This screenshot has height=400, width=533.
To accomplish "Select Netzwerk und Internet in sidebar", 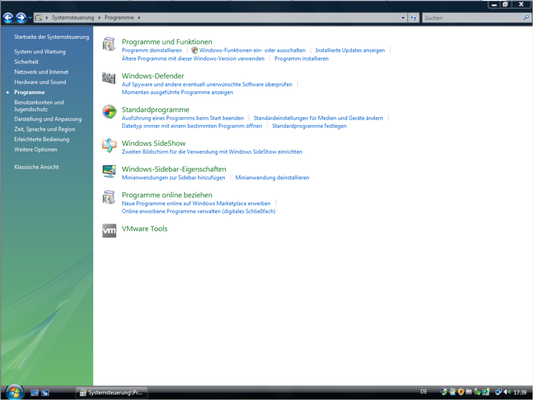I will coord(41,72).
